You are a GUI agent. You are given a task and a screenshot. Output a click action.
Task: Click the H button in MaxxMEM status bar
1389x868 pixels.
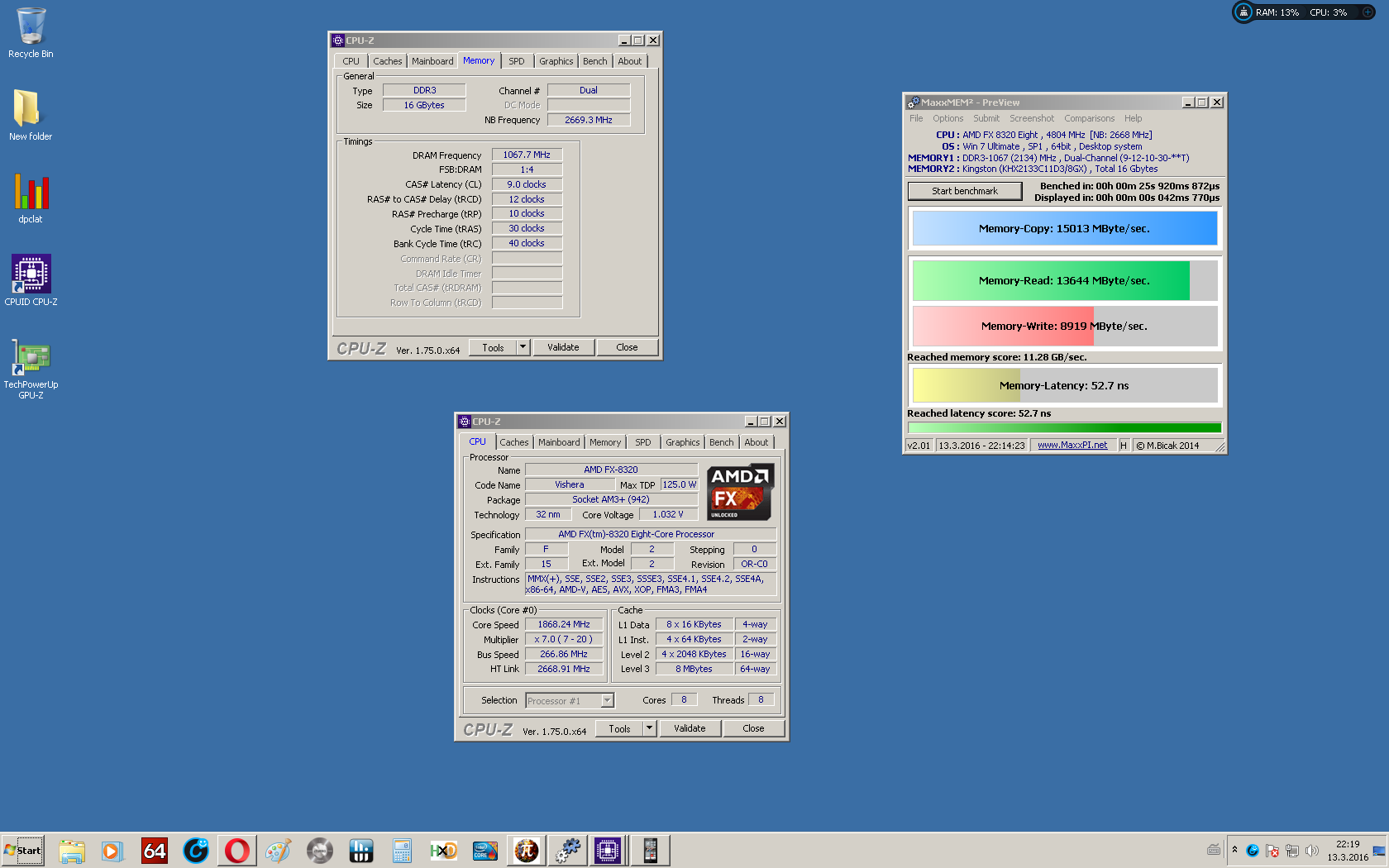coord(1123,446)
